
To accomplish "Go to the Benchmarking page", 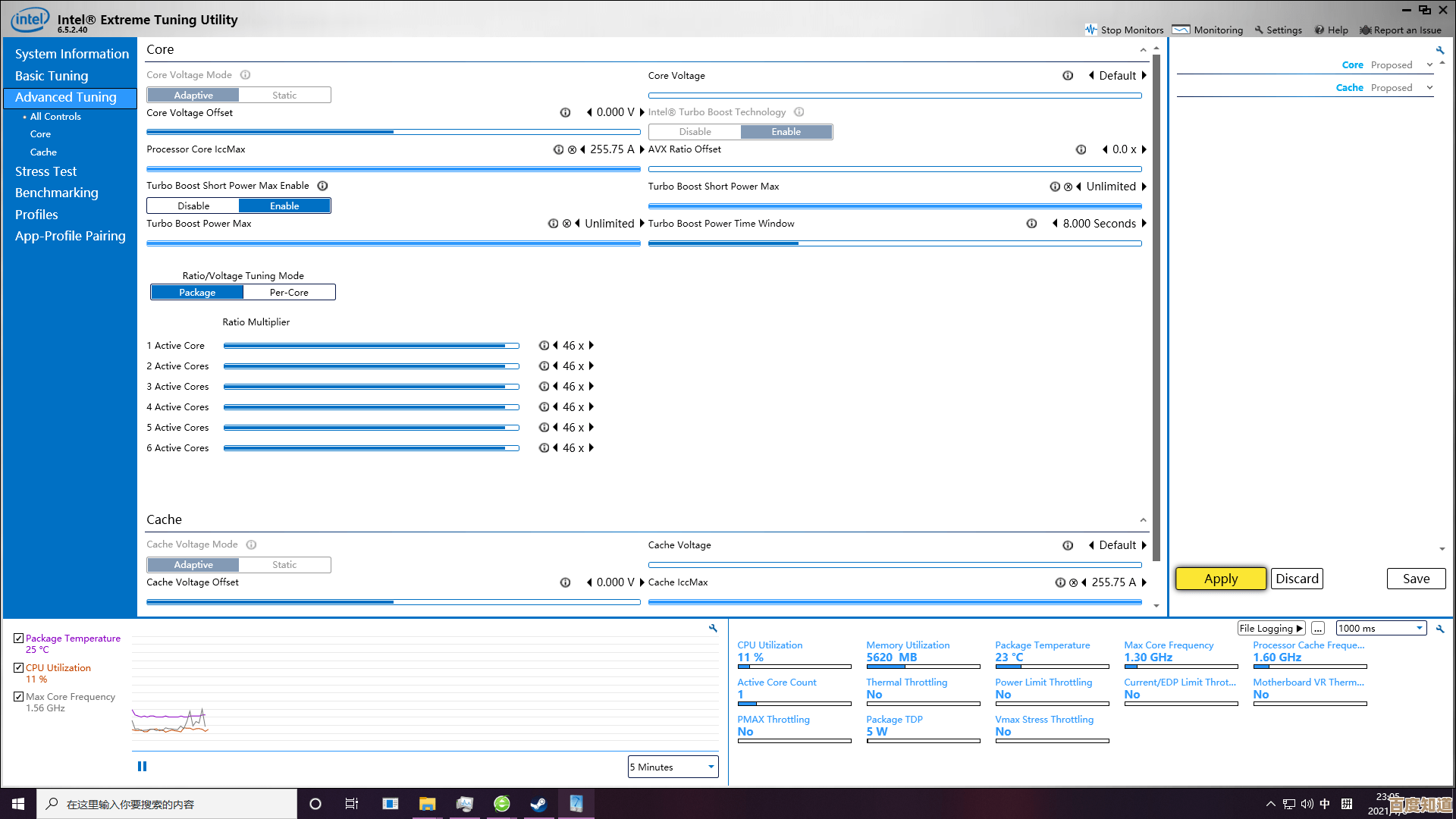I will (56, 193).
